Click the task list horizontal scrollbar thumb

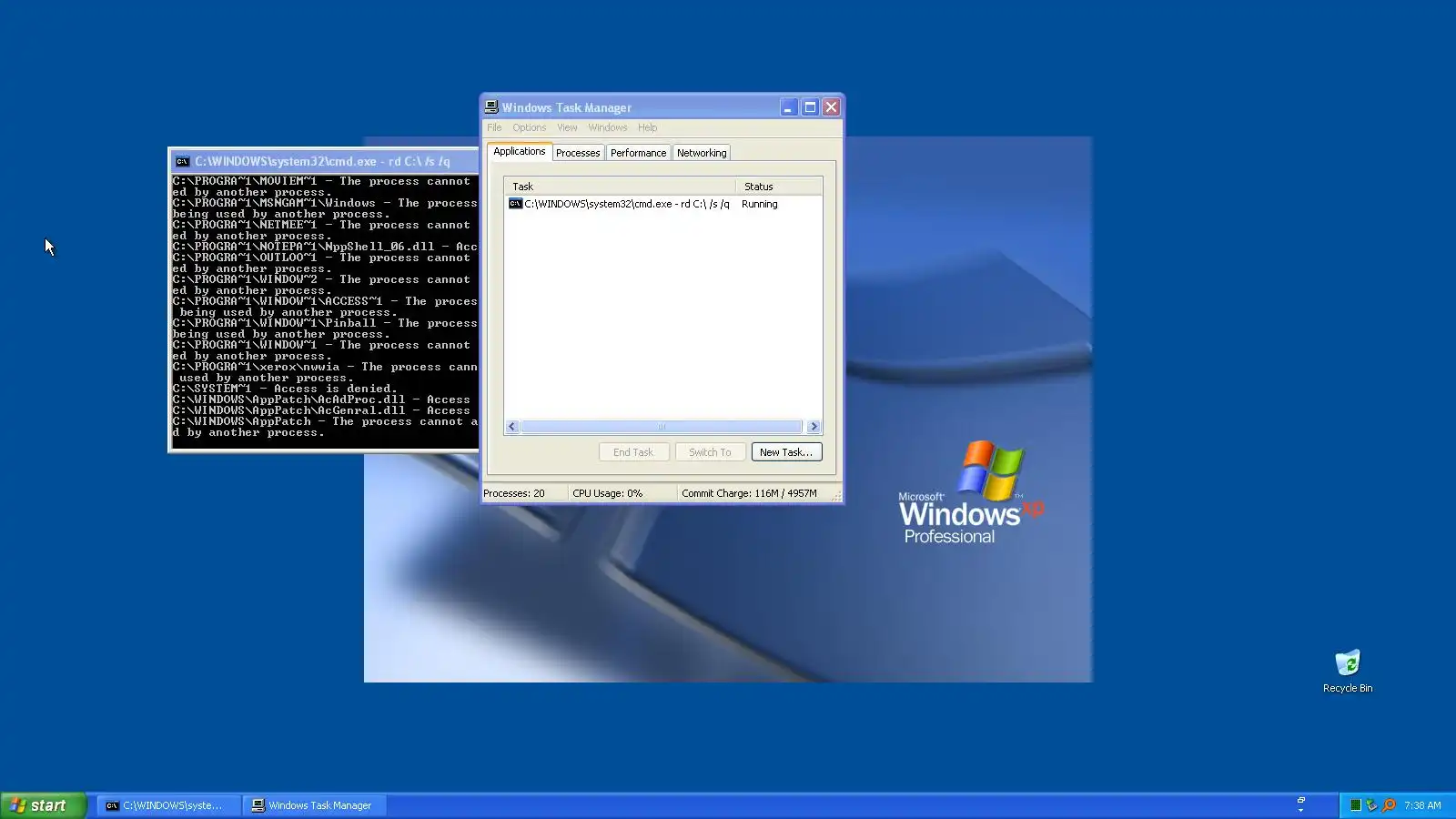point(662,427)
